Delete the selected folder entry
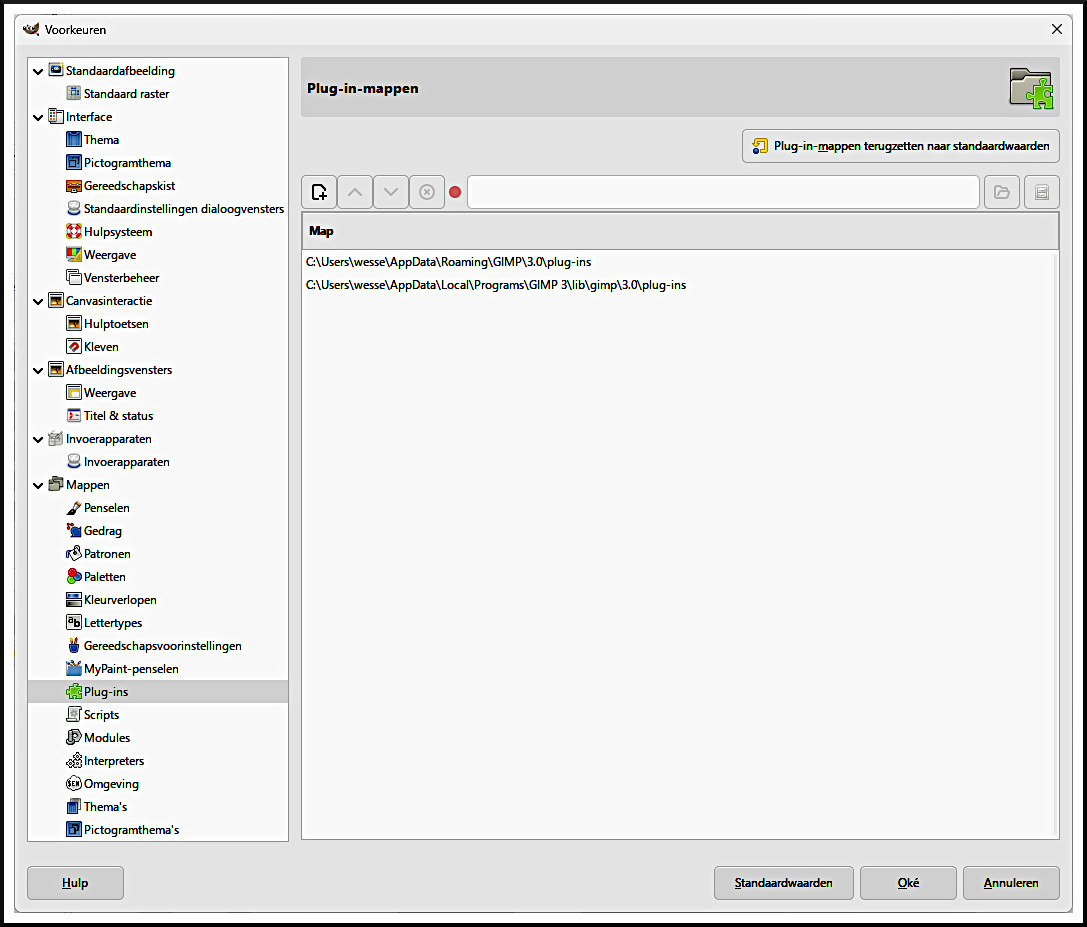Image resolution: width=1087 pixels, height=927 pixels. pos(427,192)
